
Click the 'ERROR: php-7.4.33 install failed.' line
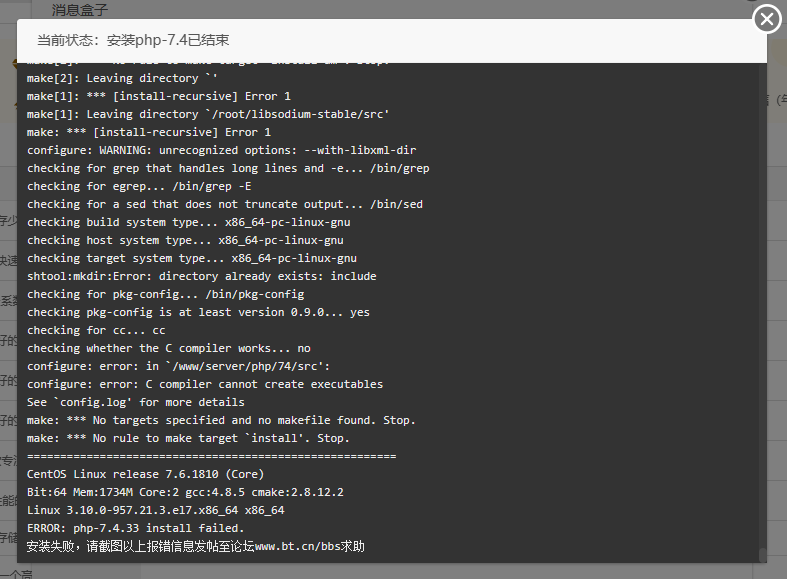pyautogui.click(x=136, y=528)
